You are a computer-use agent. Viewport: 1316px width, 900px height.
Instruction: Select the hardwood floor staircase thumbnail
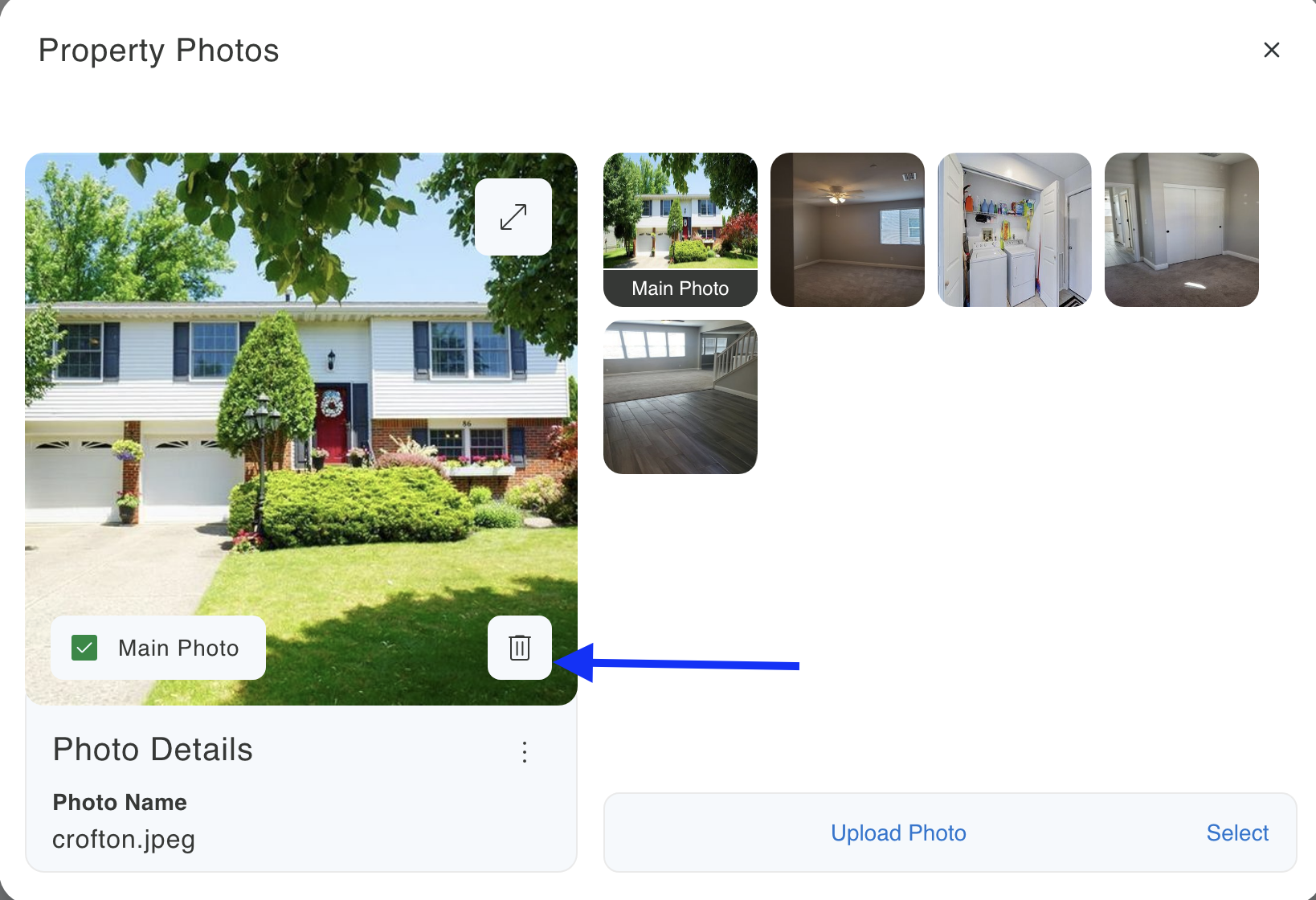point(680,397)
